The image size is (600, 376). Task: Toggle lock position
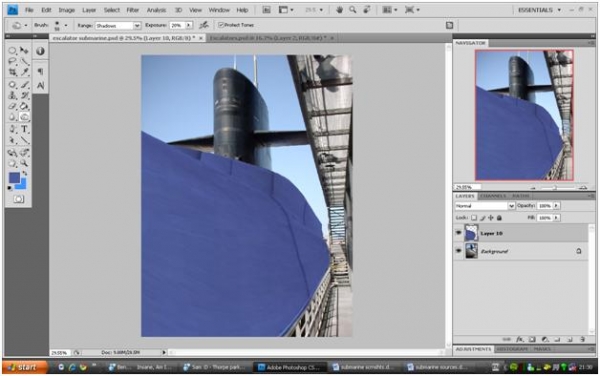(x=491, y=218)
